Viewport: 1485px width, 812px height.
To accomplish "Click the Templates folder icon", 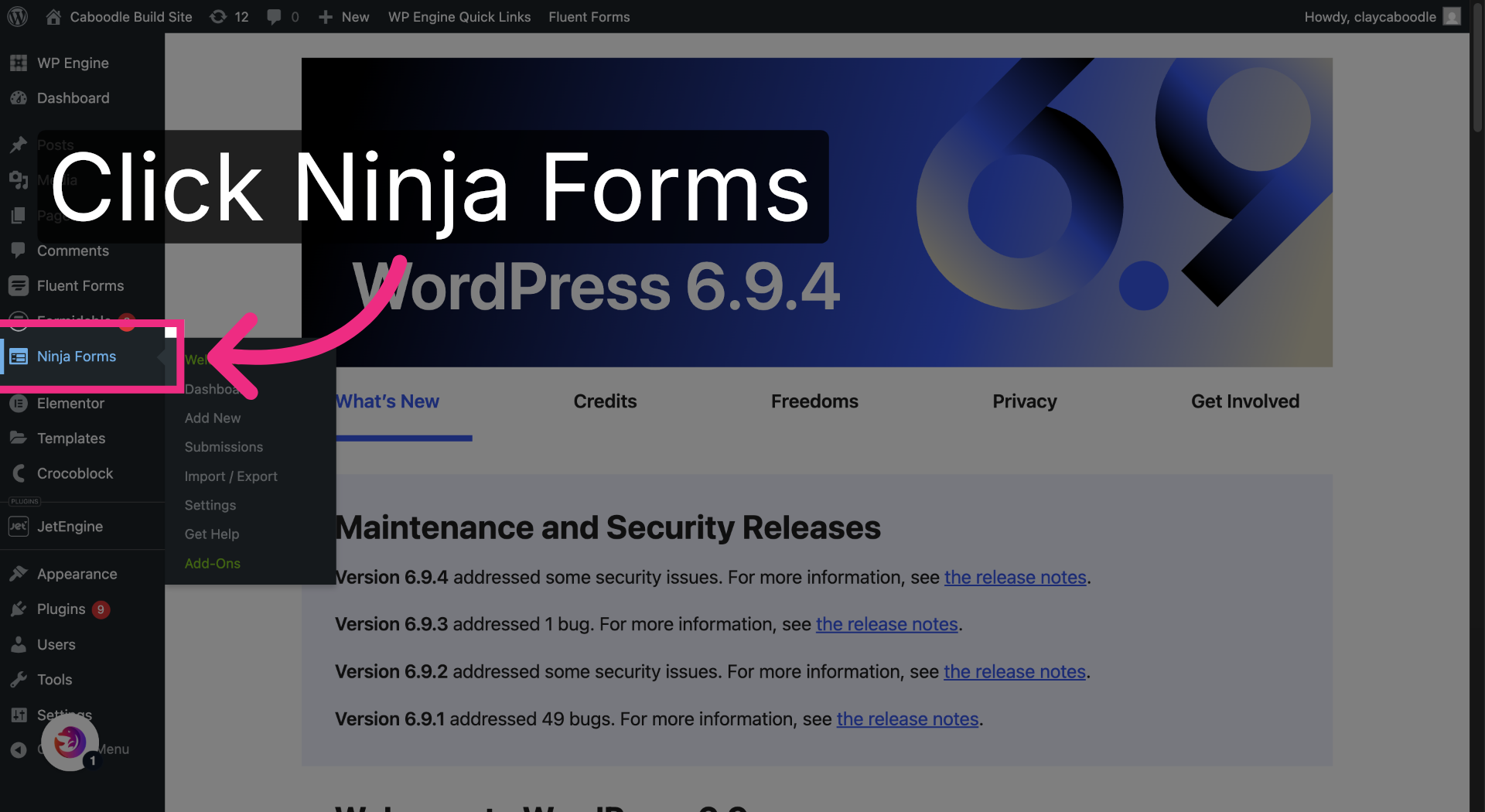I will 19,438.
